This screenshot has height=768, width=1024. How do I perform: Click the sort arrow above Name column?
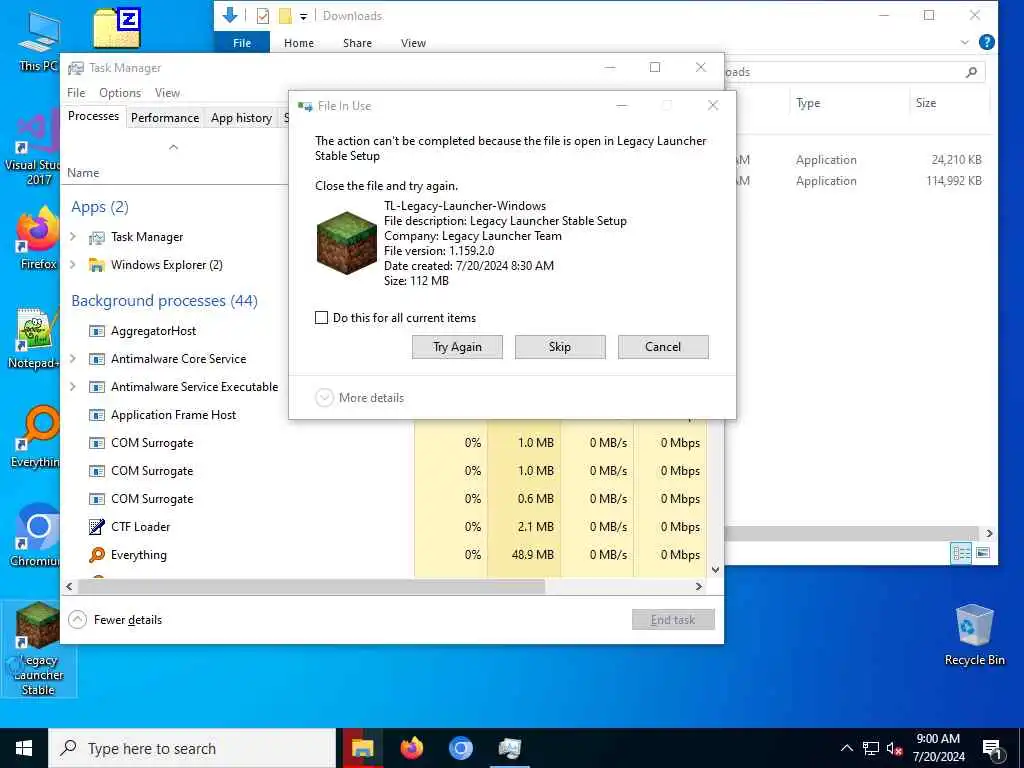(x=174, y=147)
